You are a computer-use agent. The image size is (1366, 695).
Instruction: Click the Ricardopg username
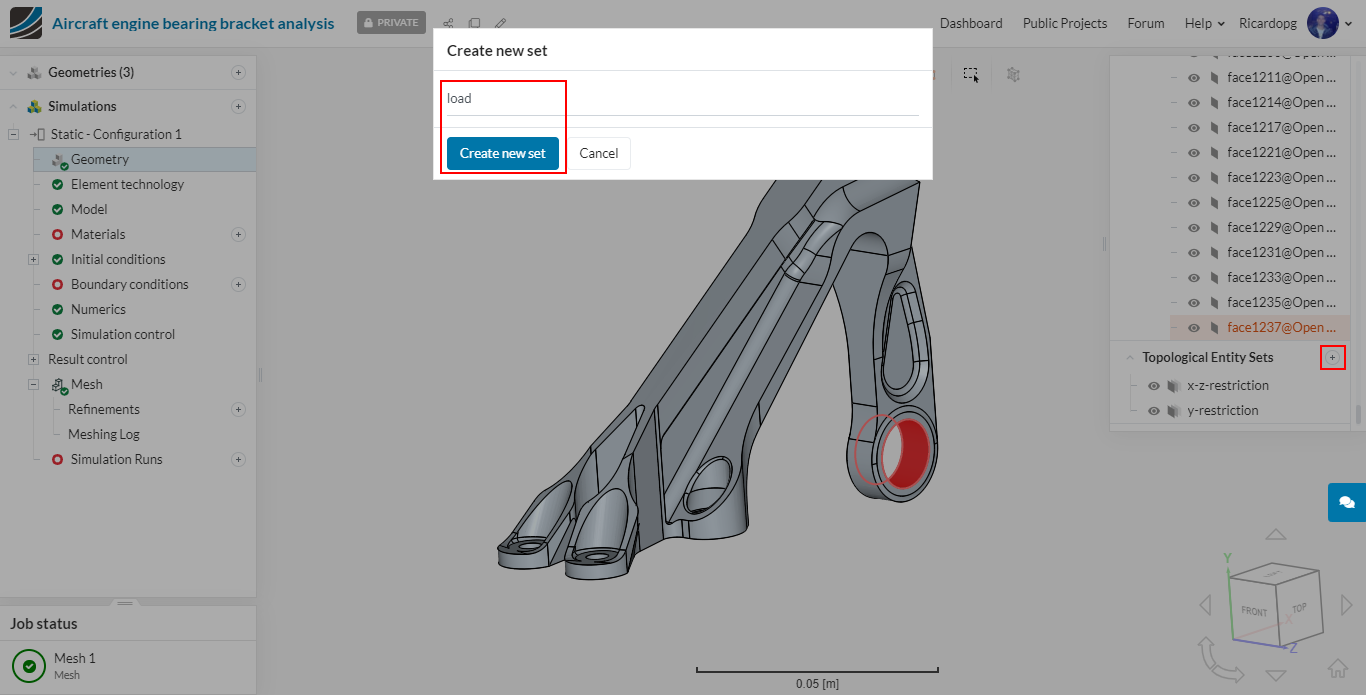click(x=1268, y=23)
